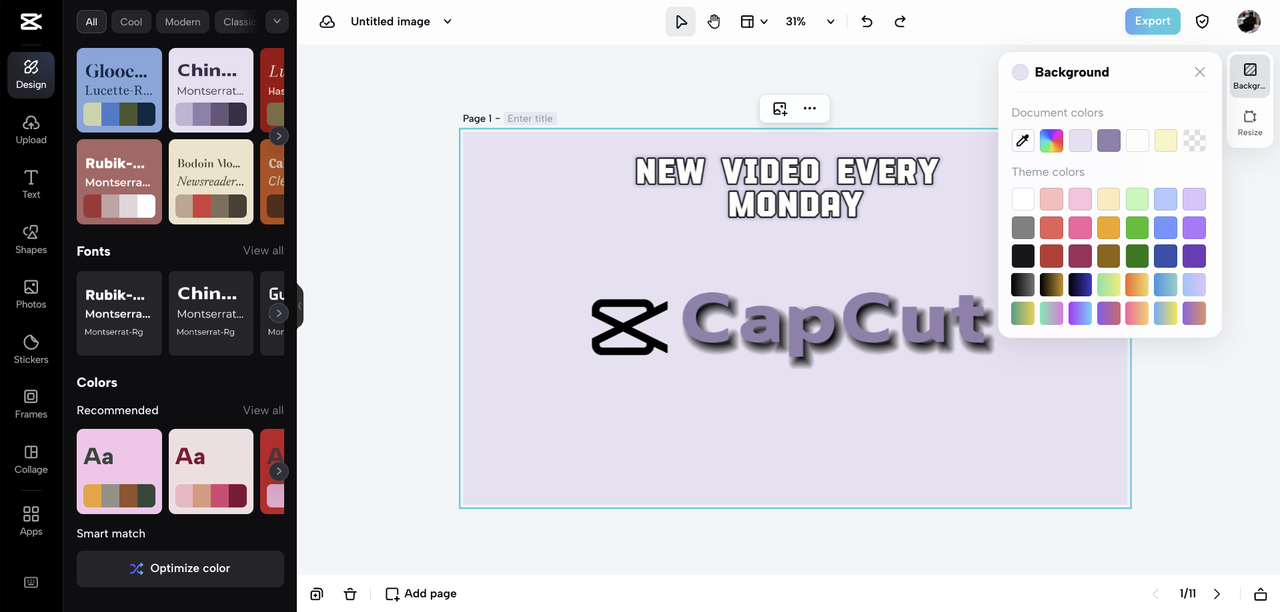
Task: Open the Stickers panel
Action: pyautogui.click(x=31, y=349)
